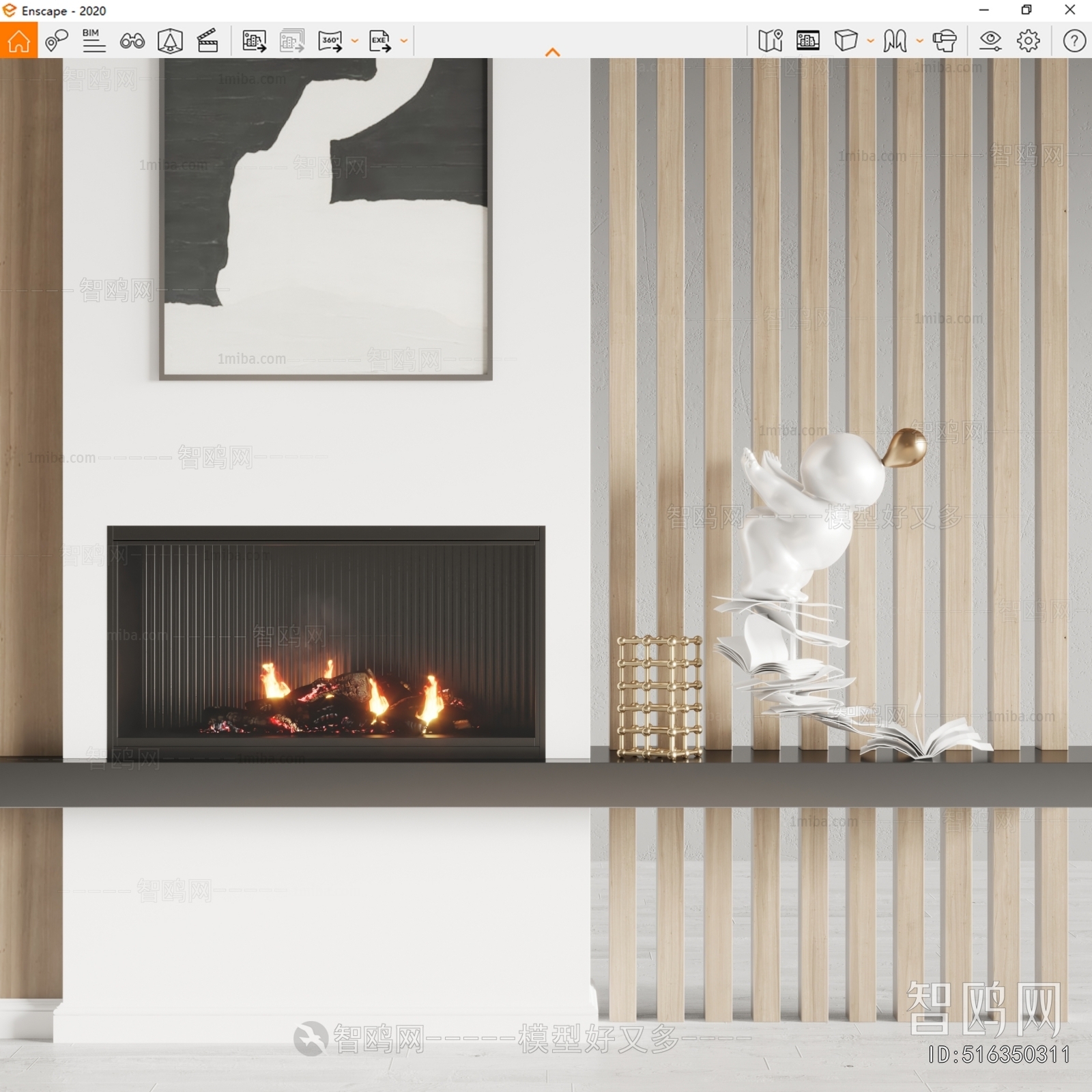
Task: Collapse the toolbar with the orange chevron
Action: [x=553, y=52]
